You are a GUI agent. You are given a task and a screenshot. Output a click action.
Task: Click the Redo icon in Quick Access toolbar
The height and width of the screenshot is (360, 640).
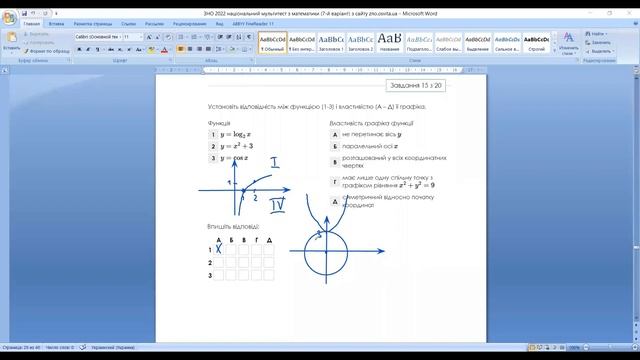45,13
